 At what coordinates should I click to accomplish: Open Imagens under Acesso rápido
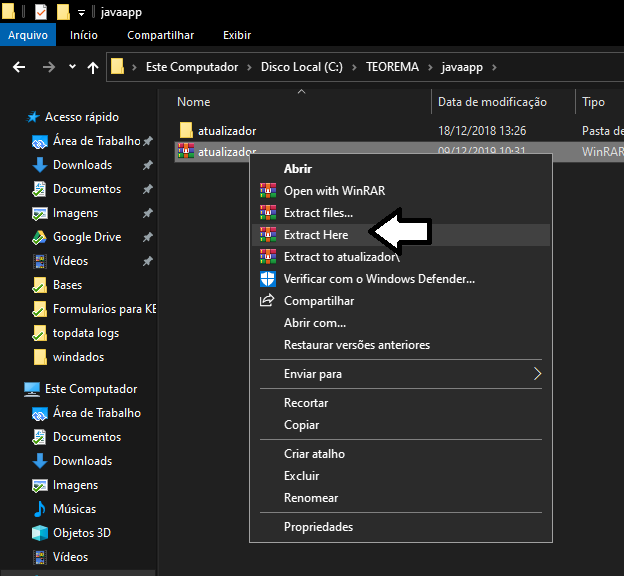pyautogui.click(x=75, y=213)
